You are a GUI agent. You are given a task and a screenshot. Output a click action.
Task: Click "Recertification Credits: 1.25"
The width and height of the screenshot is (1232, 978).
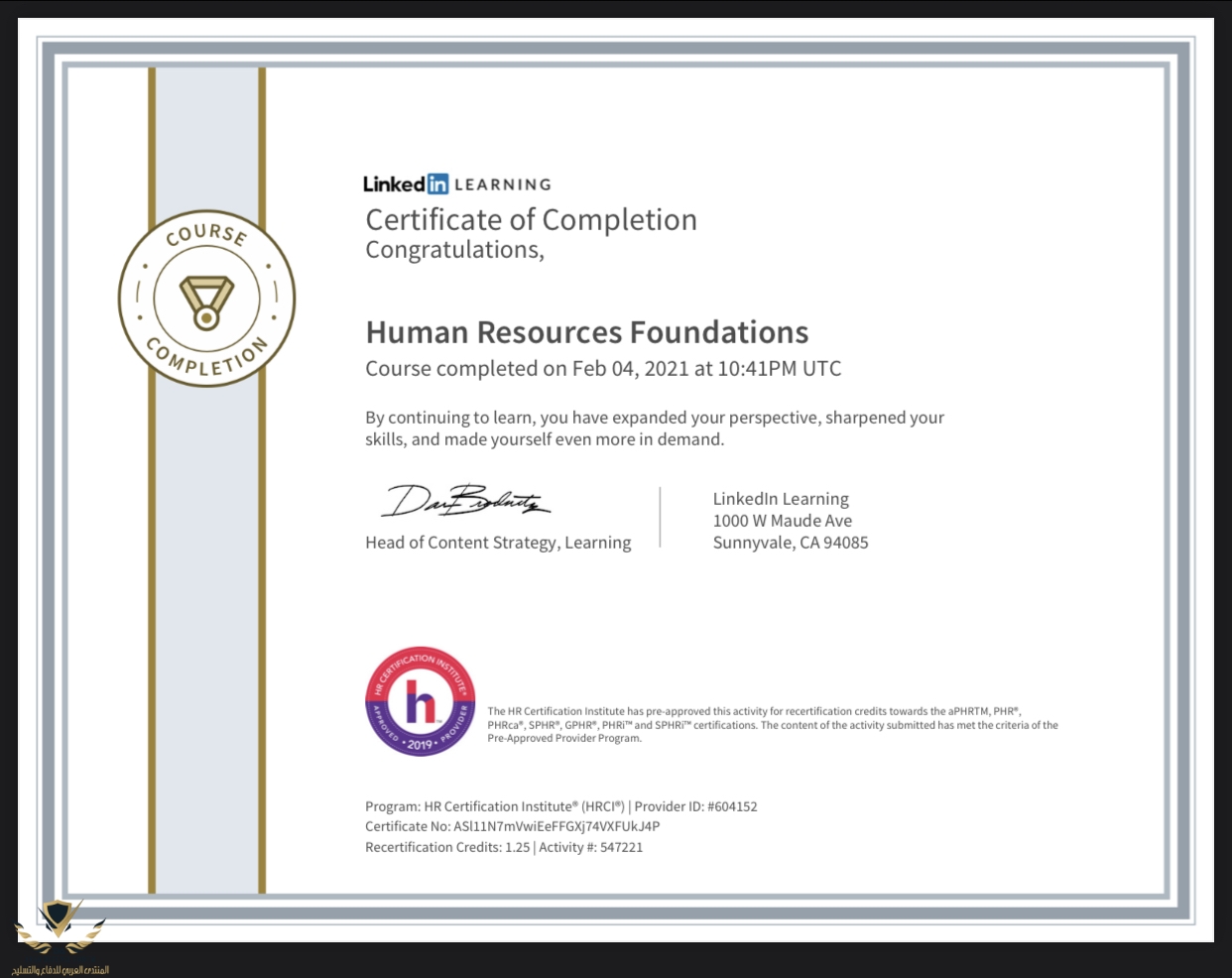click(x=447, y=847)
